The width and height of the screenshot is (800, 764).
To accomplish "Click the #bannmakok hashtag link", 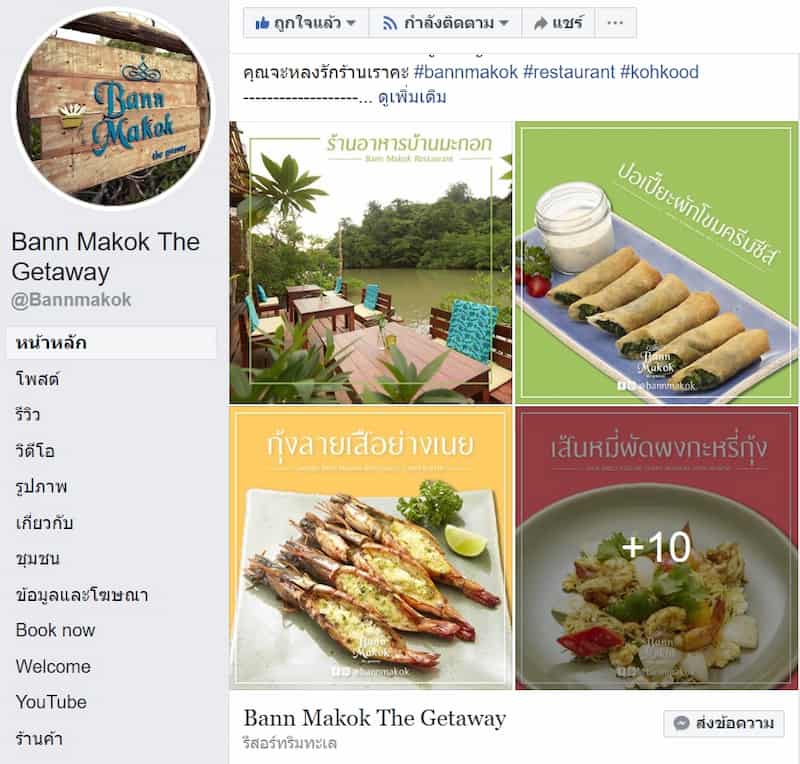I will pos(466,72).
